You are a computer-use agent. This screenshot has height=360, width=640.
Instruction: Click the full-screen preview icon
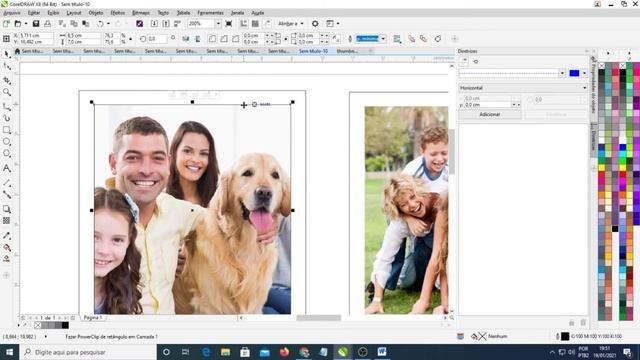[229, 24]
